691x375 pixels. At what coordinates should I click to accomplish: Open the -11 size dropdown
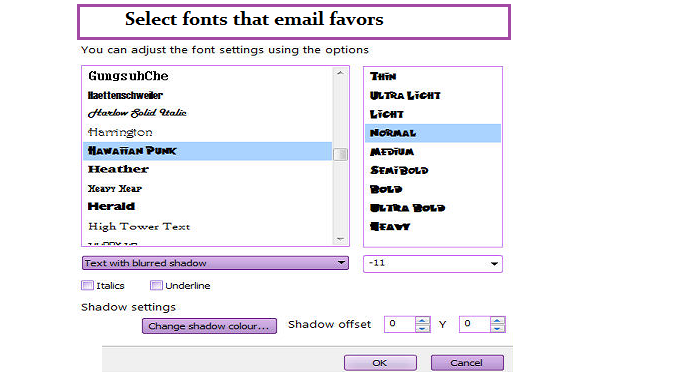[433, 264]
